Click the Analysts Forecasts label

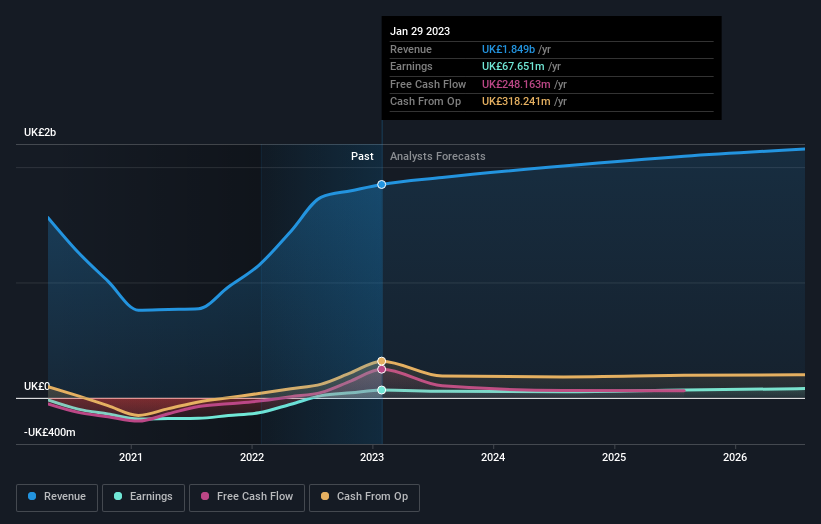tap(438, 156)
